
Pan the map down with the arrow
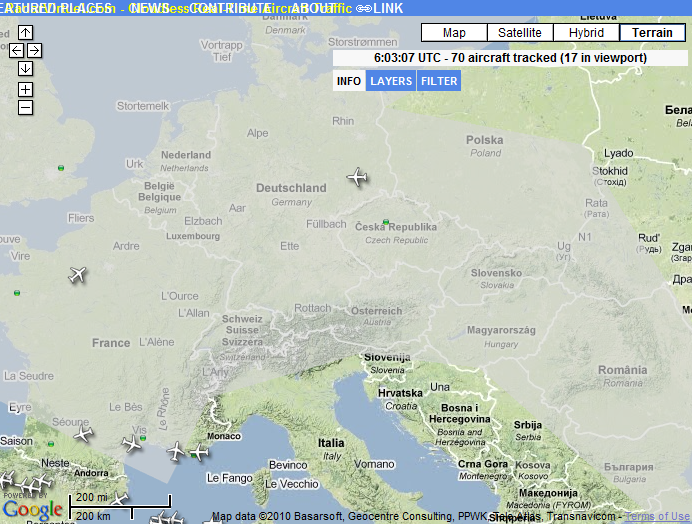[x=25, y=68]
